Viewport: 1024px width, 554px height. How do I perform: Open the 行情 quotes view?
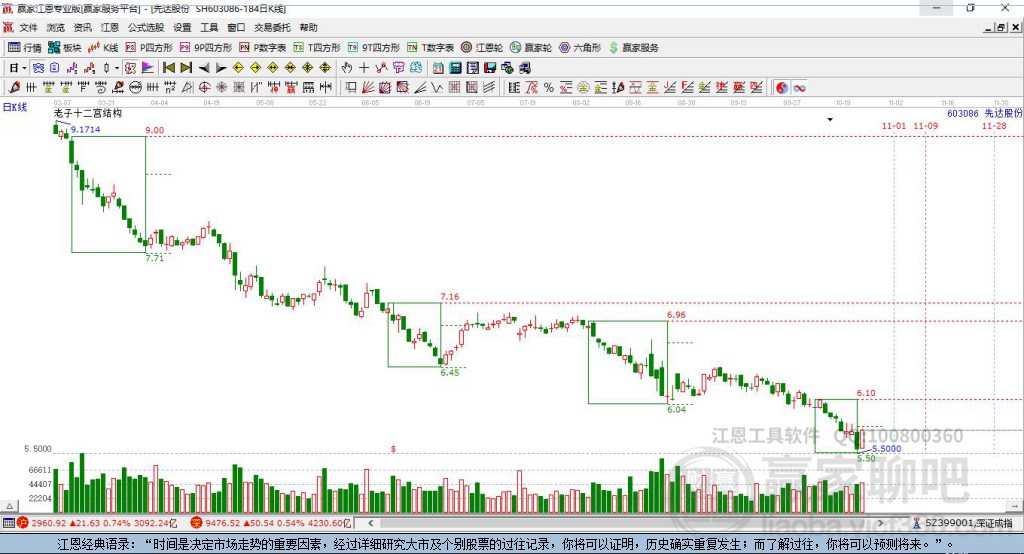[x=25, y=48]
